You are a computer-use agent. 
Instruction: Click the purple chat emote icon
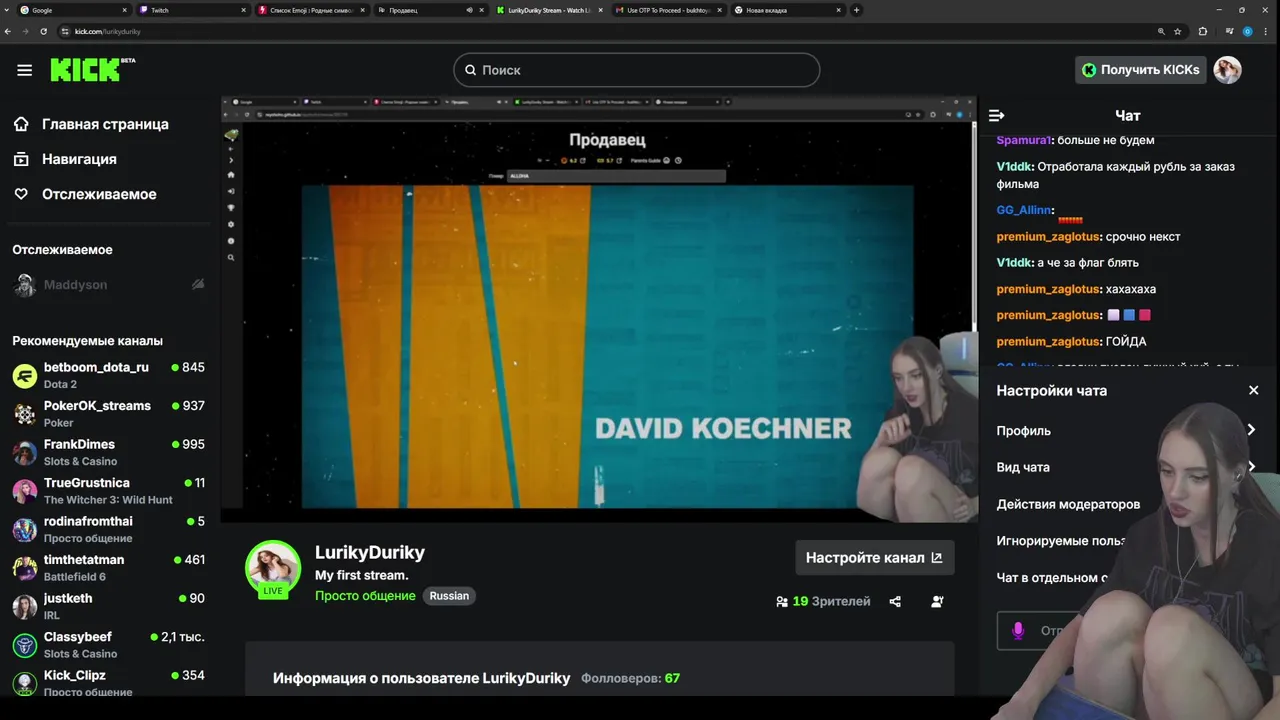click(1018, 631)
